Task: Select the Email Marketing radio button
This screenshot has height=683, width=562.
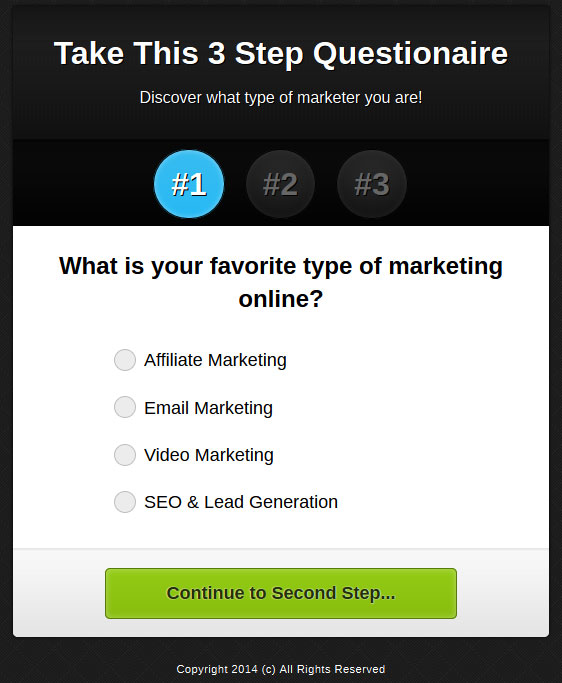Action: pos(125,407)
